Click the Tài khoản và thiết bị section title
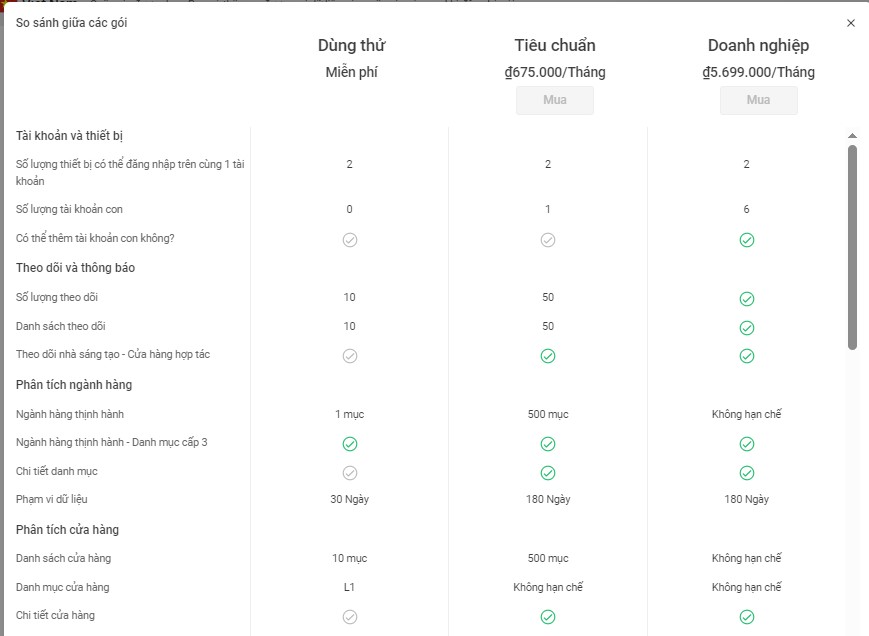The height and width of the screenshot is (636, 869). 69,136
